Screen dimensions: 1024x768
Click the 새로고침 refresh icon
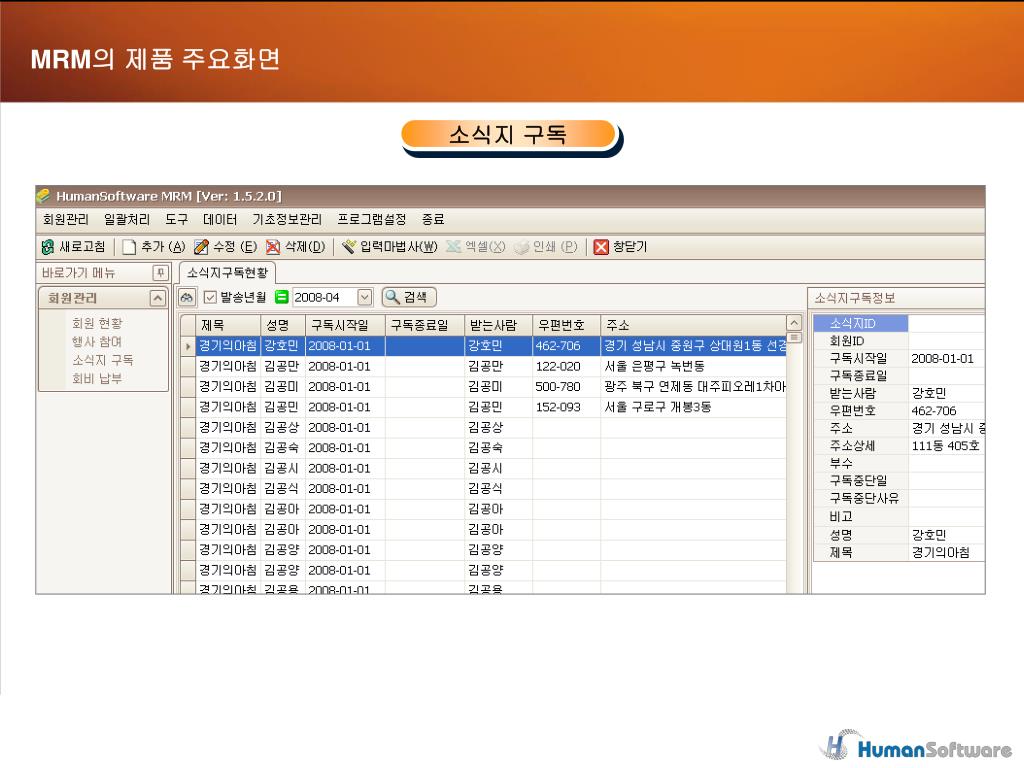tap(48, 247)
